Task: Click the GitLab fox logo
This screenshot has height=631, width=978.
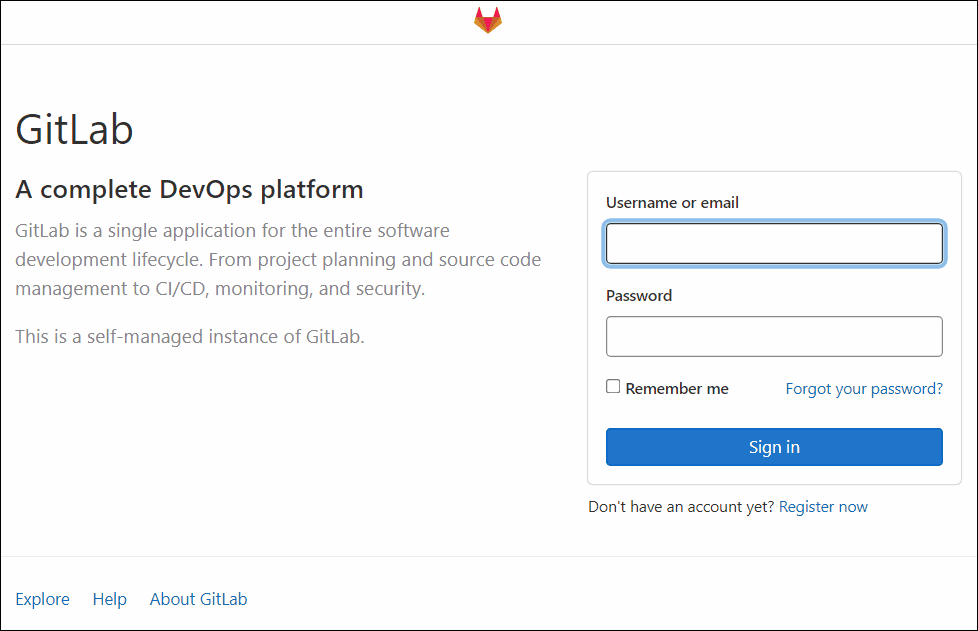Action: [488, 20]
